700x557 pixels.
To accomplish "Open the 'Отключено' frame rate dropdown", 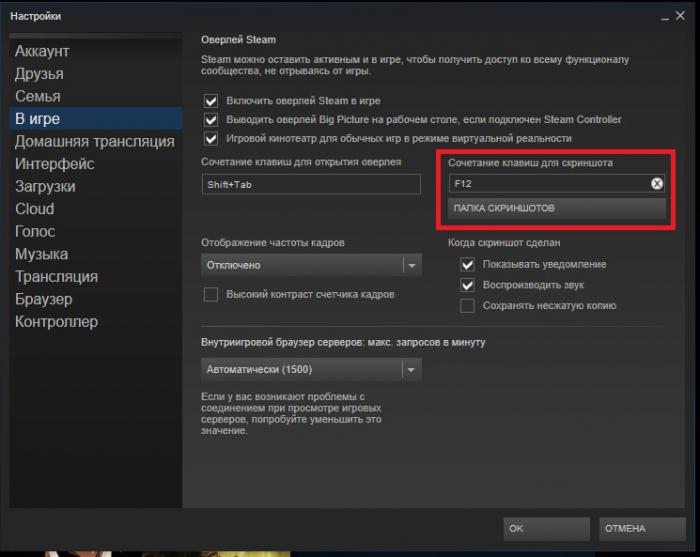I will pos(311,265).
